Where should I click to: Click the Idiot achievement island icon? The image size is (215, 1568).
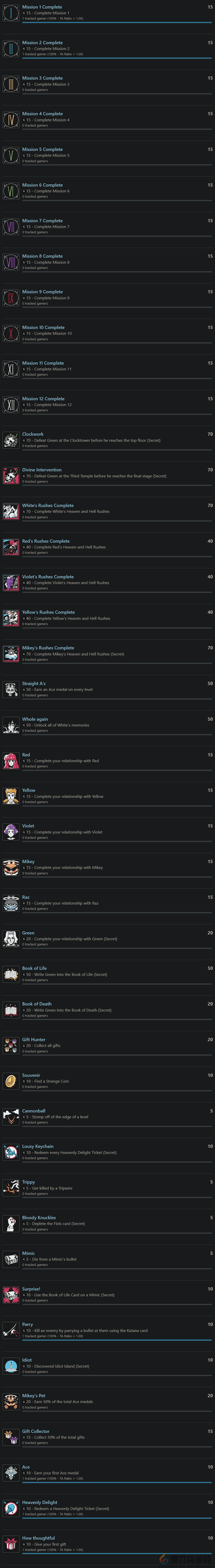click(11, 1366)
